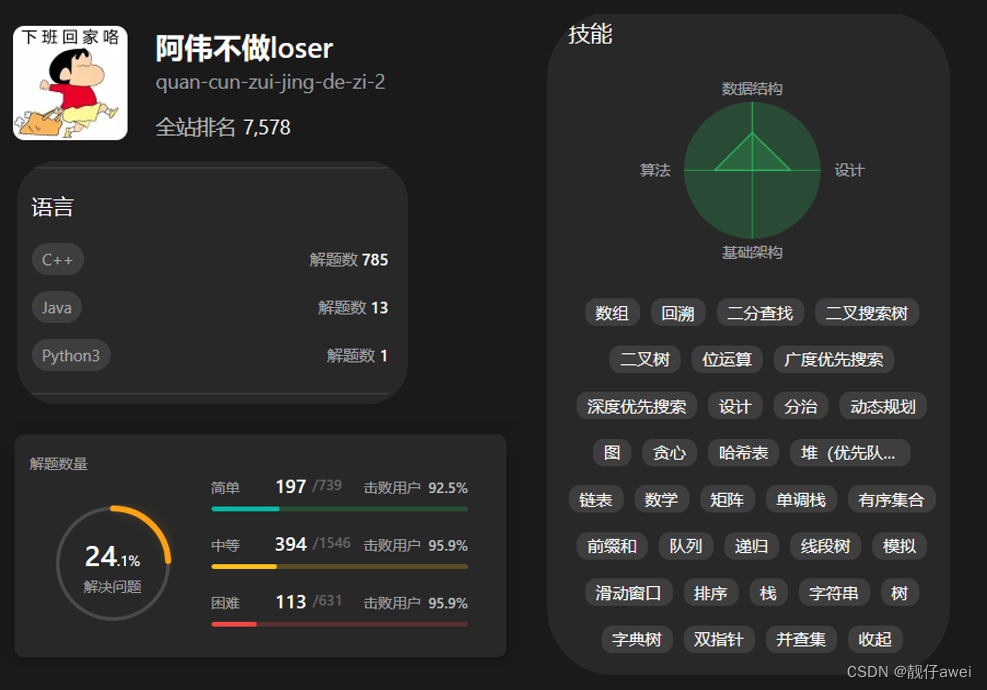This screenshot has height=690, width=987.
Task: Click the 全站排名 7,578 ranking text
Action: 223,127
